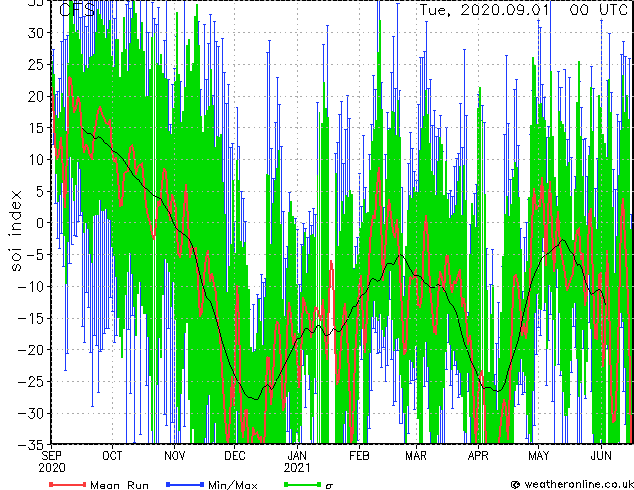
Task: Click the y-axis value -30
Action: pos(32,413)
